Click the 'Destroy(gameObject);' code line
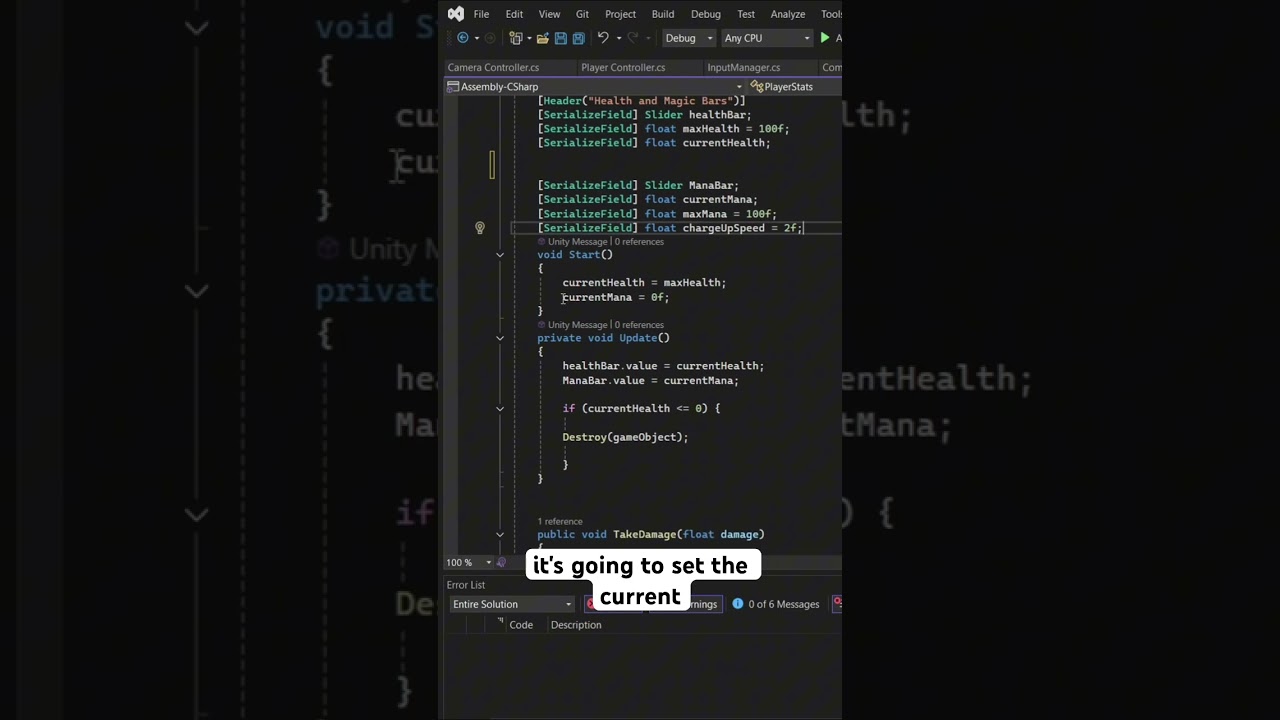The image size is (1280, 720). pyautogui.click(x=625, y=437)
